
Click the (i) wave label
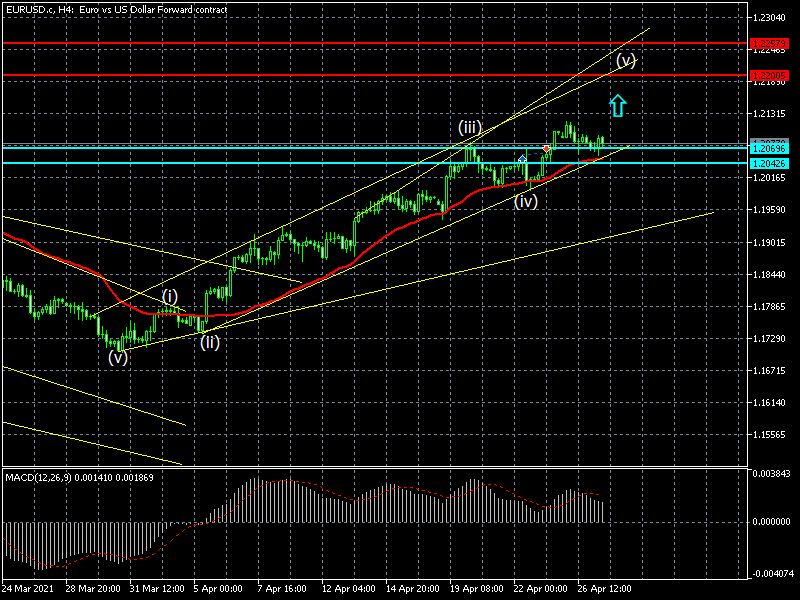click(x=170, y=296)
